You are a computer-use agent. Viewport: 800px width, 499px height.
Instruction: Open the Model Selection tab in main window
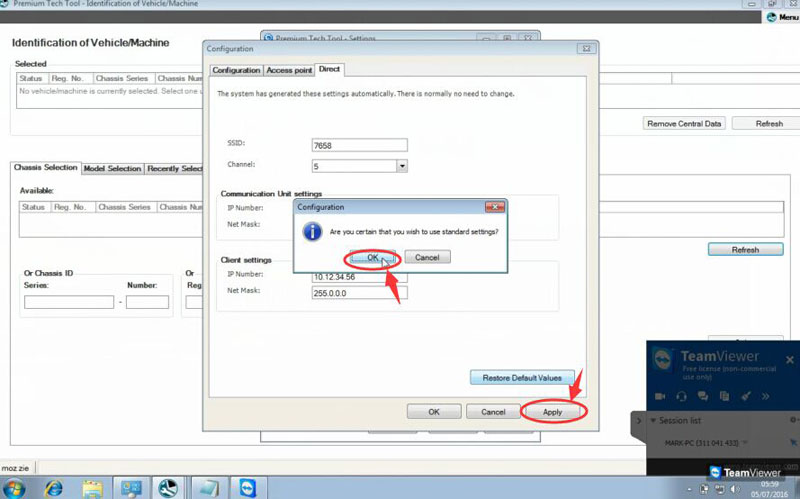pos(112,168)
